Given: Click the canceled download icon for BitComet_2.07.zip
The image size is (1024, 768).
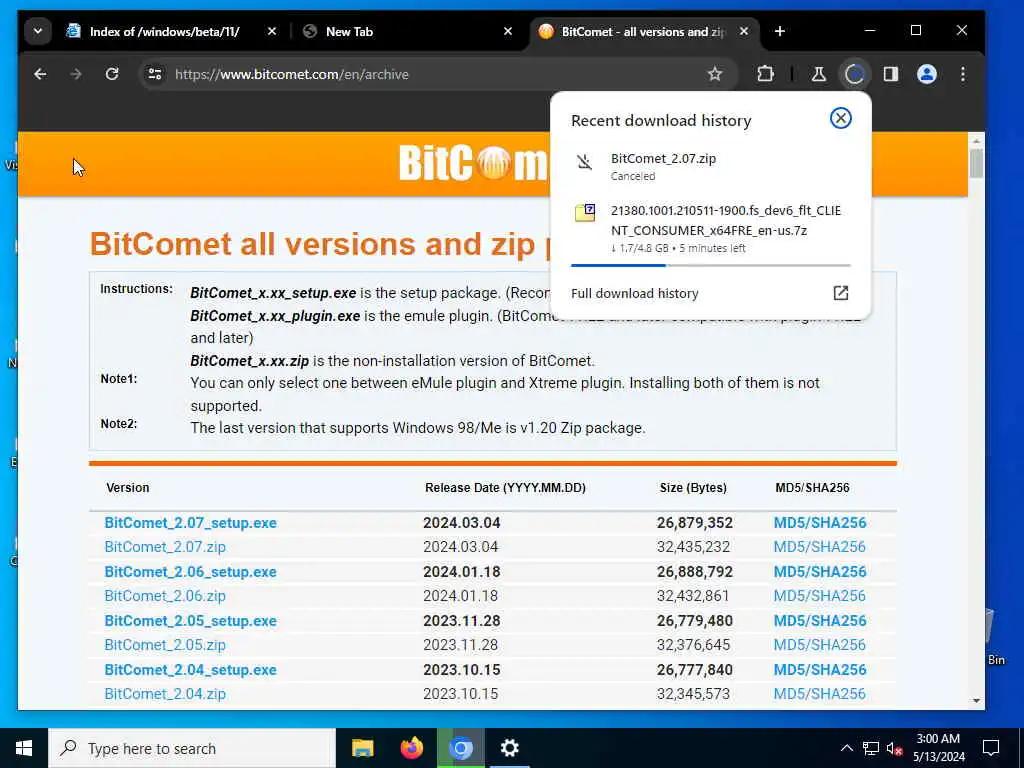Looking at the screenshot, I should click(584, 161).
